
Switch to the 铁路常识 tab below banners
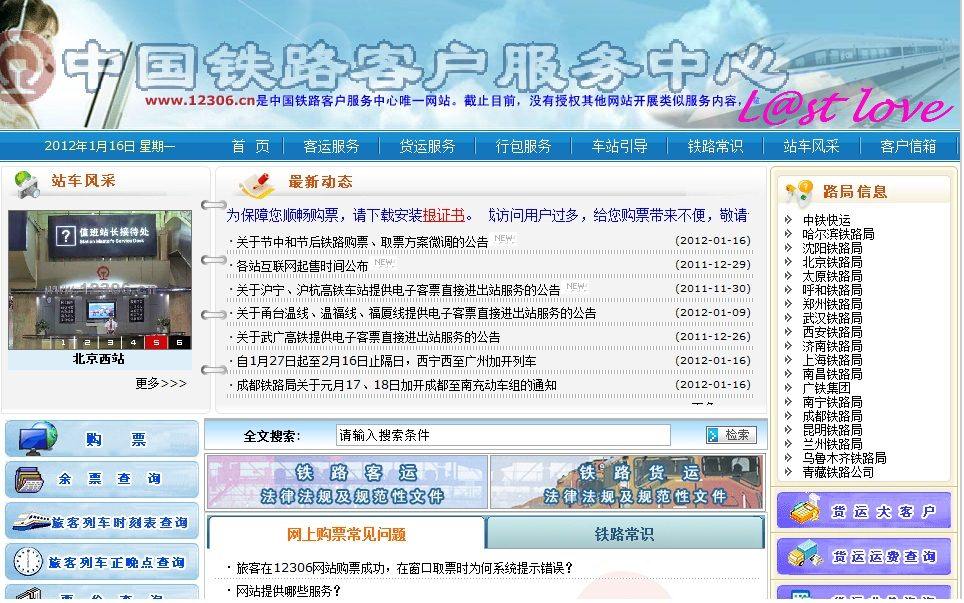[x=624, y=534]
